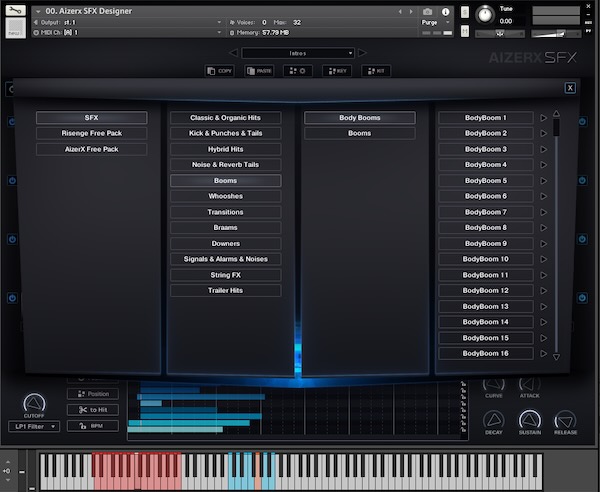This screenshot has width=600, height=492.
Task: Choose the Trailer Hits category
Action: point(225,290)
